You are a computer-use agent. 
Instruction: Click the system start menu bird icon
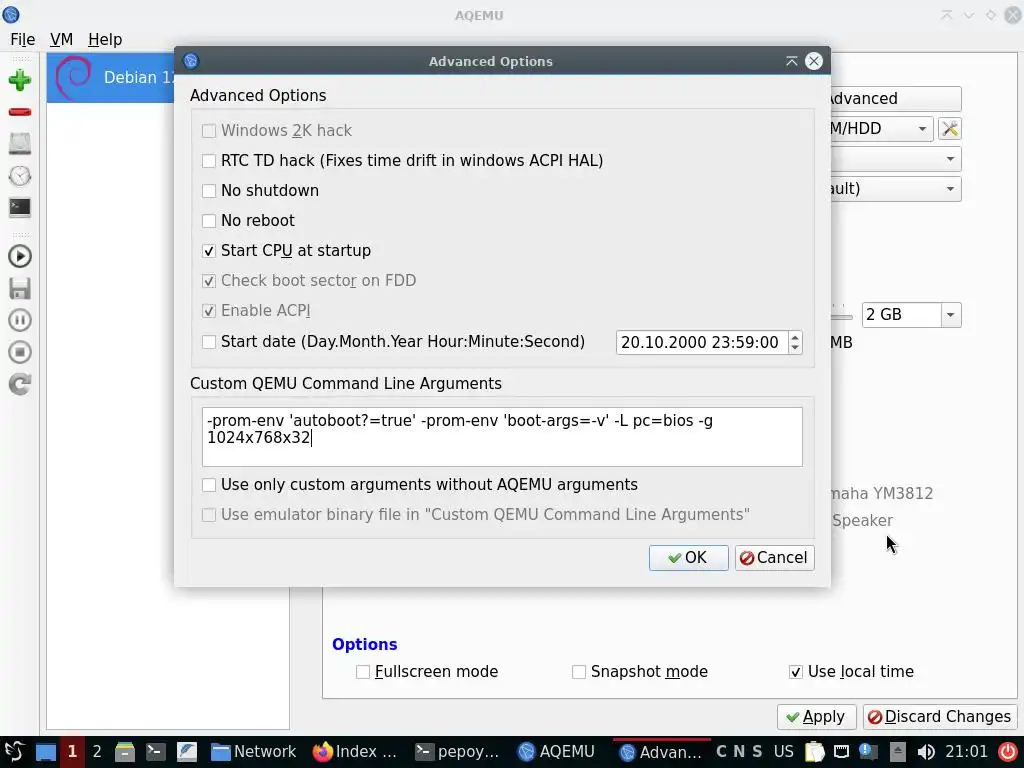14,752
